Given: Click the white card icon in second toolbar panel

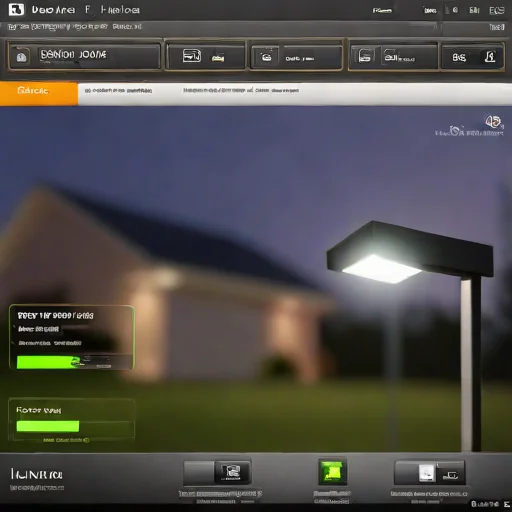Looking at the screenshot, I should [x=192, y=56].
